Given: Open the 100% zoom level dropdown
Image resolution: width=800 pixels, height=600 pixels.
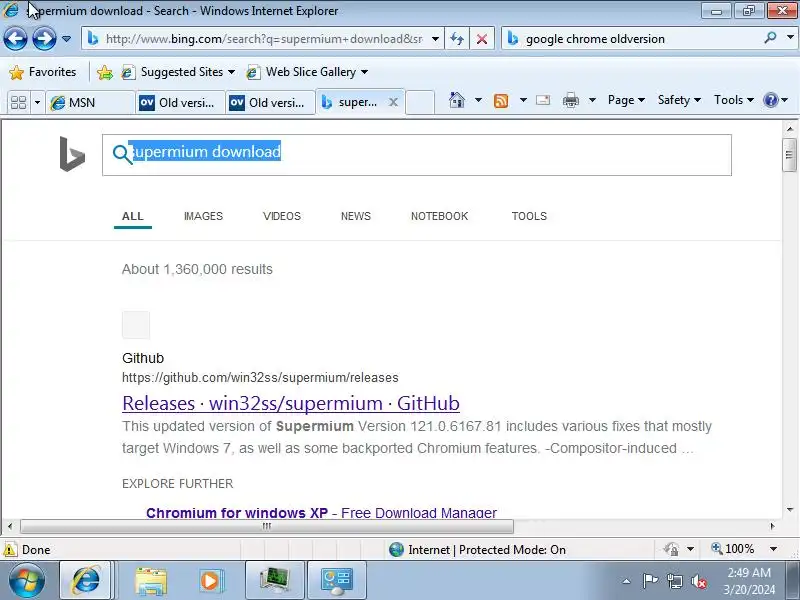Looking at the screenshot, I should pyautogui.click(x=773, y=549).
